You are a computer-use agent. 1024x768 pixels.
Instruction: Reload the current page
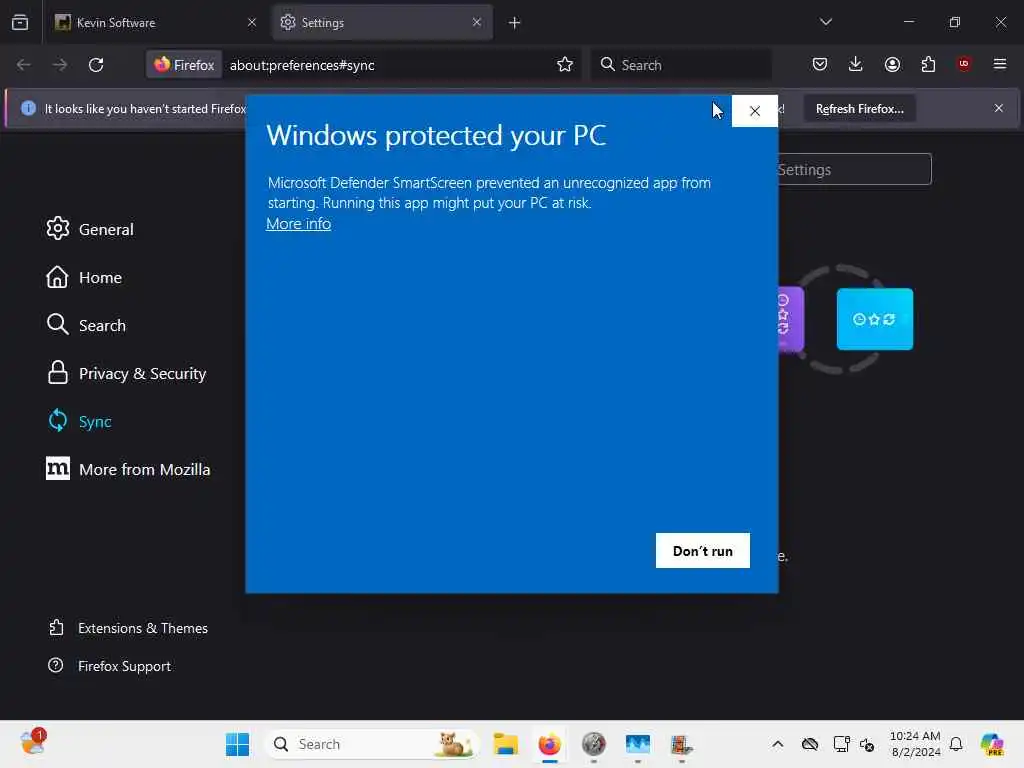pyautogui.click(x=96, y=65)
